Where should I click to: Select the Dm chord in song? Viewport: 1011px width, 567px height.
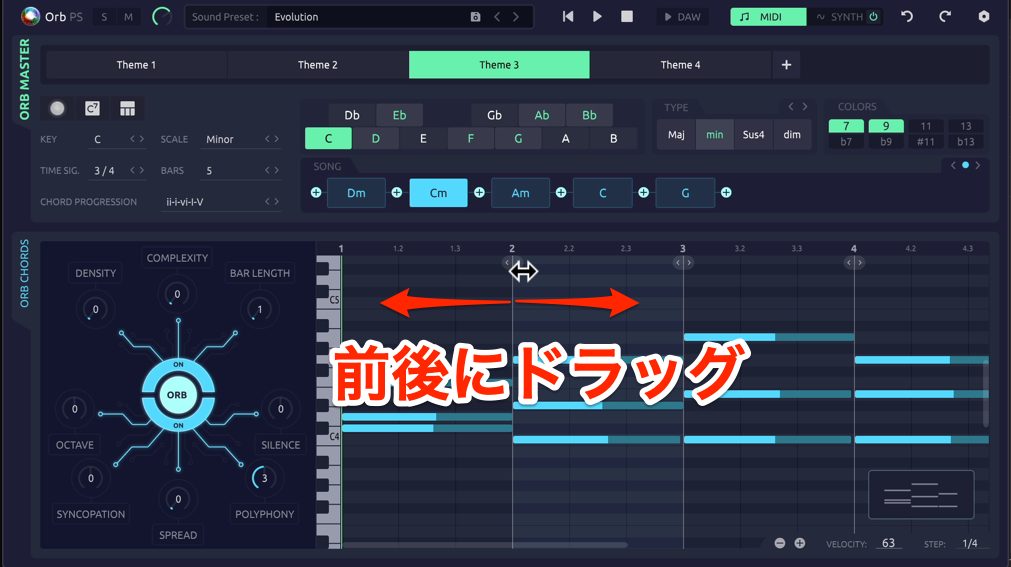pyautogui.click(x=357, y=193)
